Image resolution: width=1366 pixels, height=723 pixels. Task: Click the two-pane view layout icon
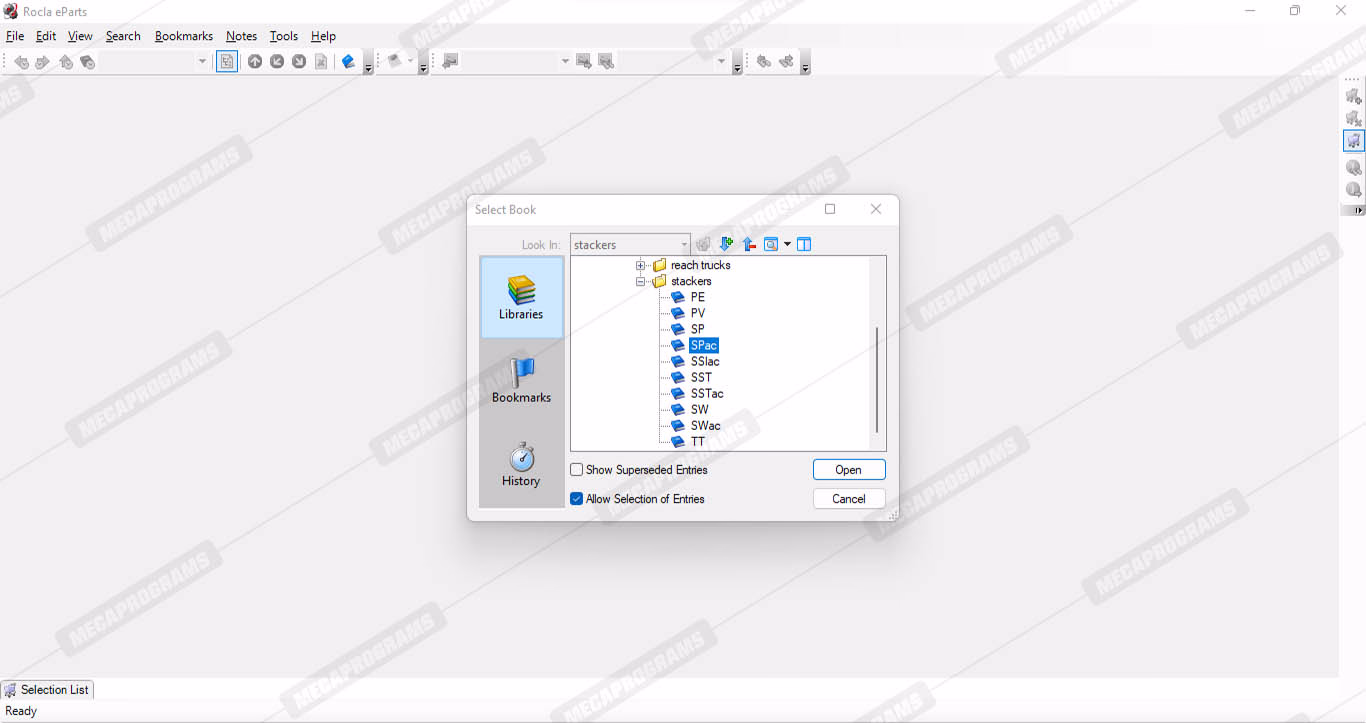(x=804, y=244)
